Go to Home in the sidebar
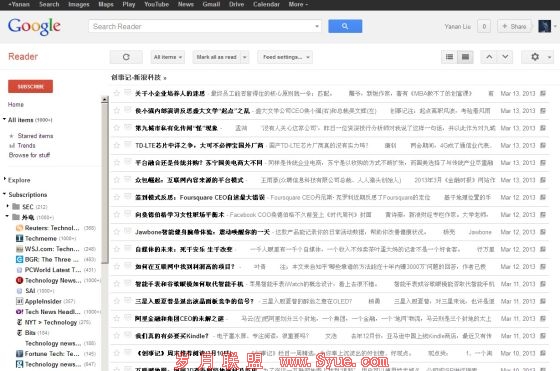This screenshot has height=371, width=560. click(16, 104)
